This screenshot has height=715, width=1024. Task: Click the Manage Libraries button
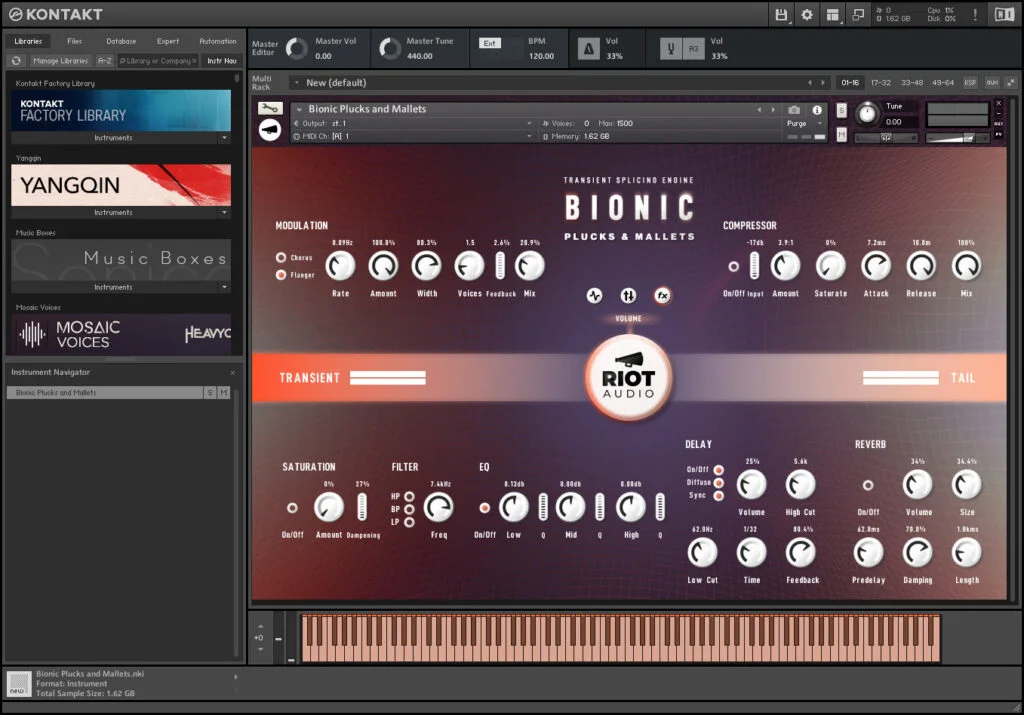60,61
